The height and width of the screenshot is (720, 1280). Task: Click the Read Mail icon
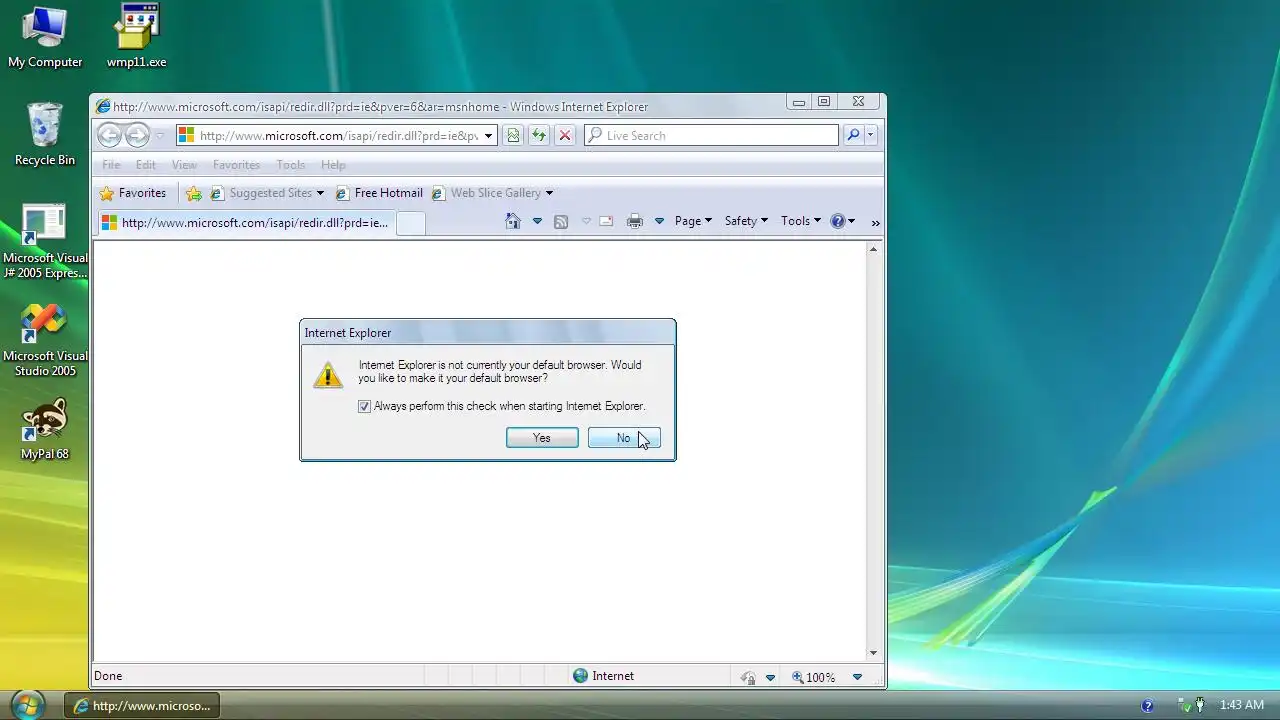(606, 221)
